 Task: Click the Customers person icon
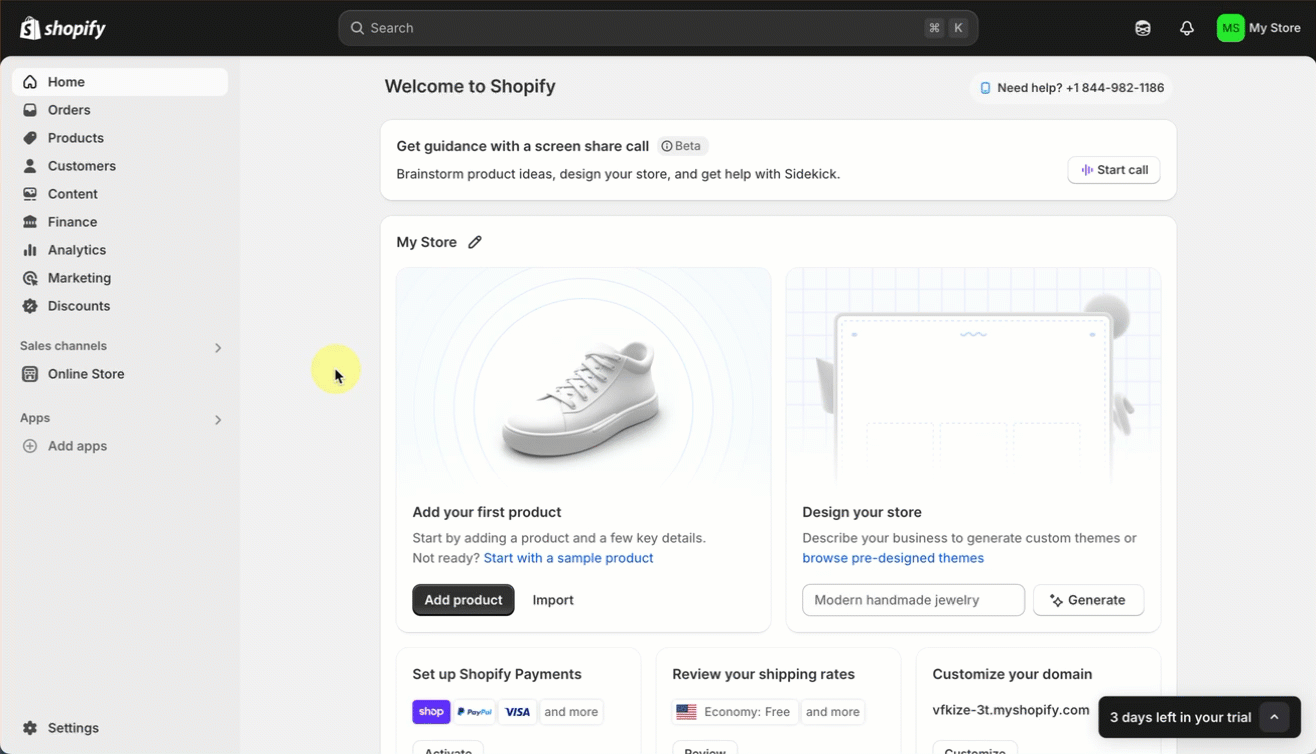pyautogui.click(x=30, y=166)
